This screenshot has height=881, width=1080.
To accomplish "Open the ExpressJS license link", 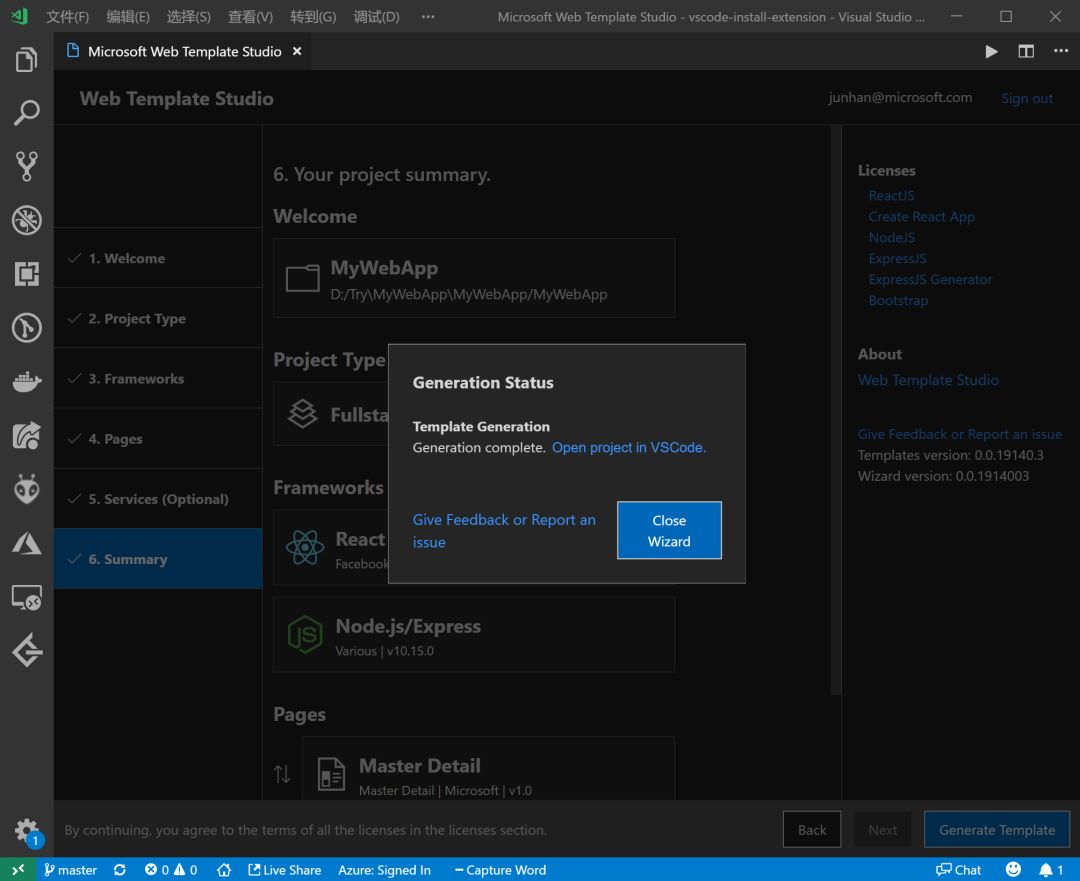I will pos(897,258).
